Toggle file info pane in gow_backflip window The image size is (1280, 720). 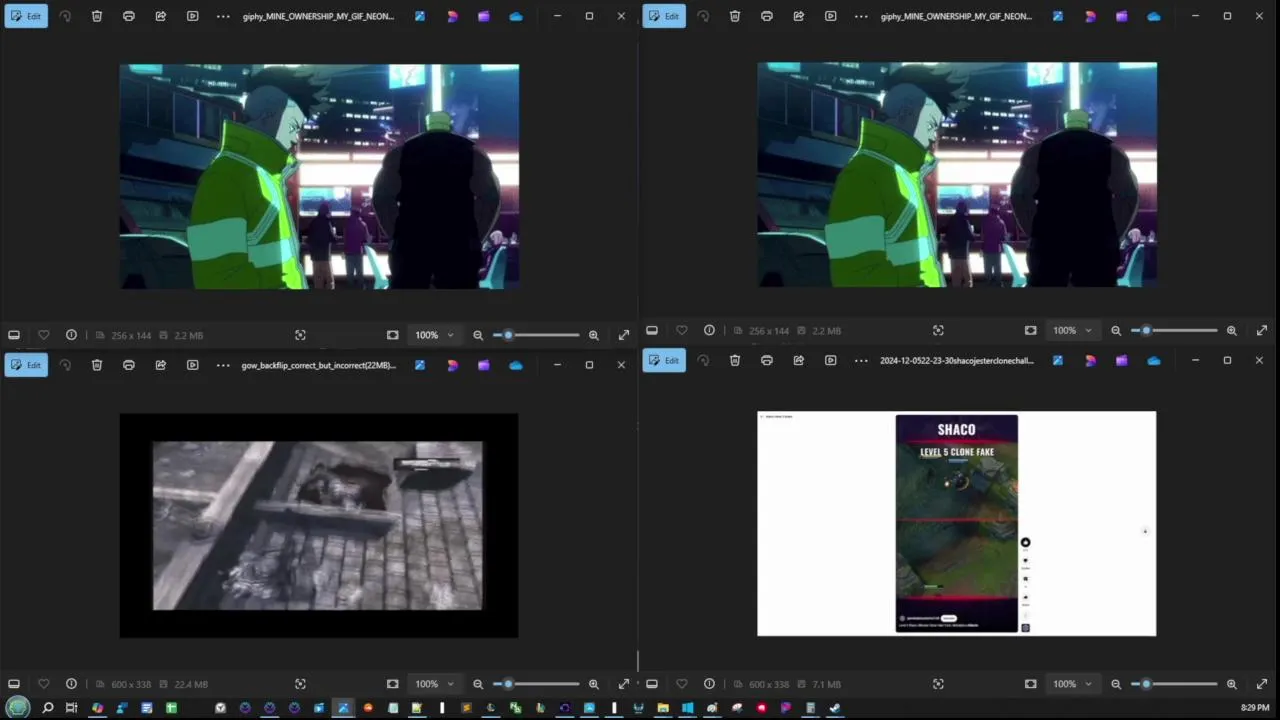(71, 684)
